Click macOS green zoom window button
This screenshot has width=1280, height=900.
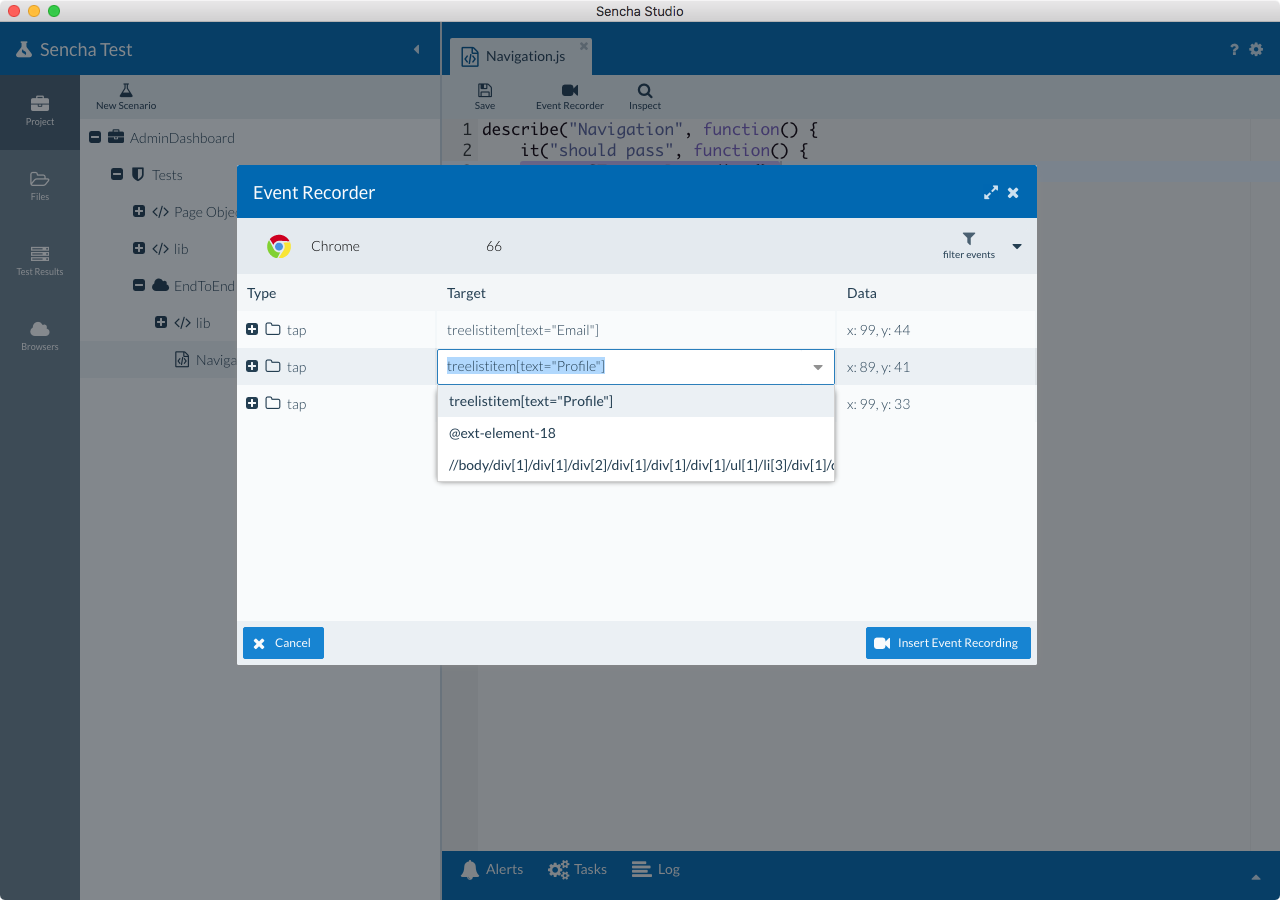[x=54, y=11]
